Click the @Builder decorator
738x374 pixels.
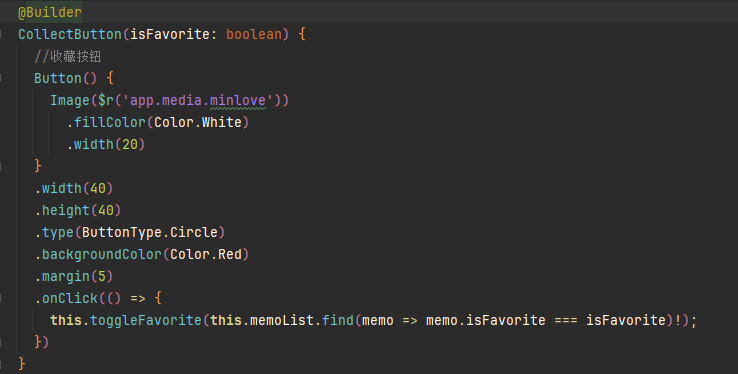[50, 12]
